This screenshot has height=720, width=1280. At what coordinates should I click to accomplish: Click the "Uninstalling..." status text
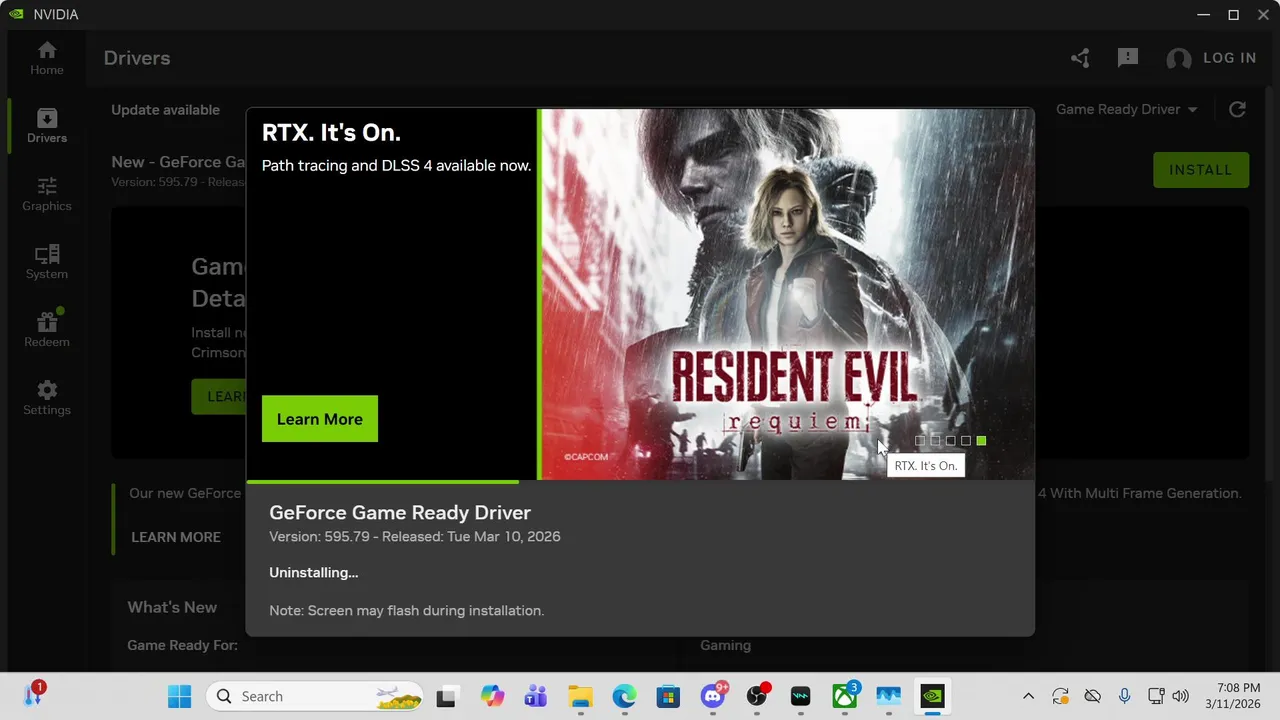(x=313, y=573)
